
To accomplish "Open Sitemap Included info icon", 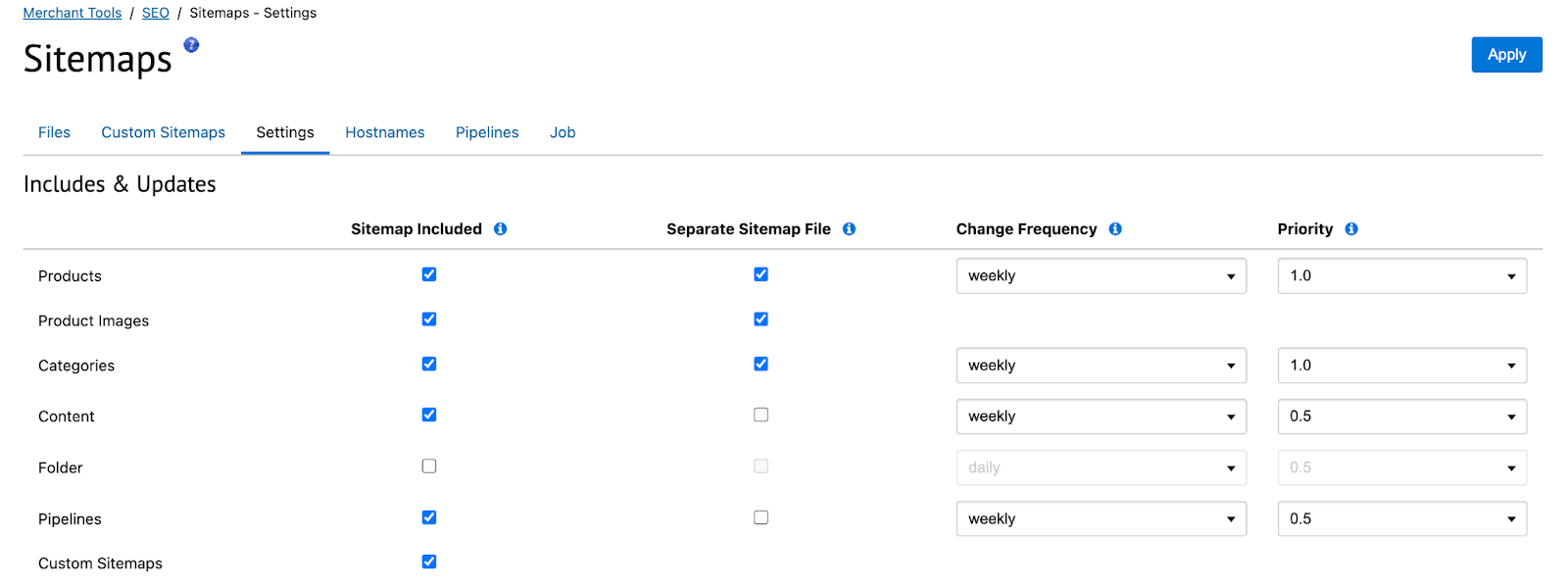I will [500, 228].
